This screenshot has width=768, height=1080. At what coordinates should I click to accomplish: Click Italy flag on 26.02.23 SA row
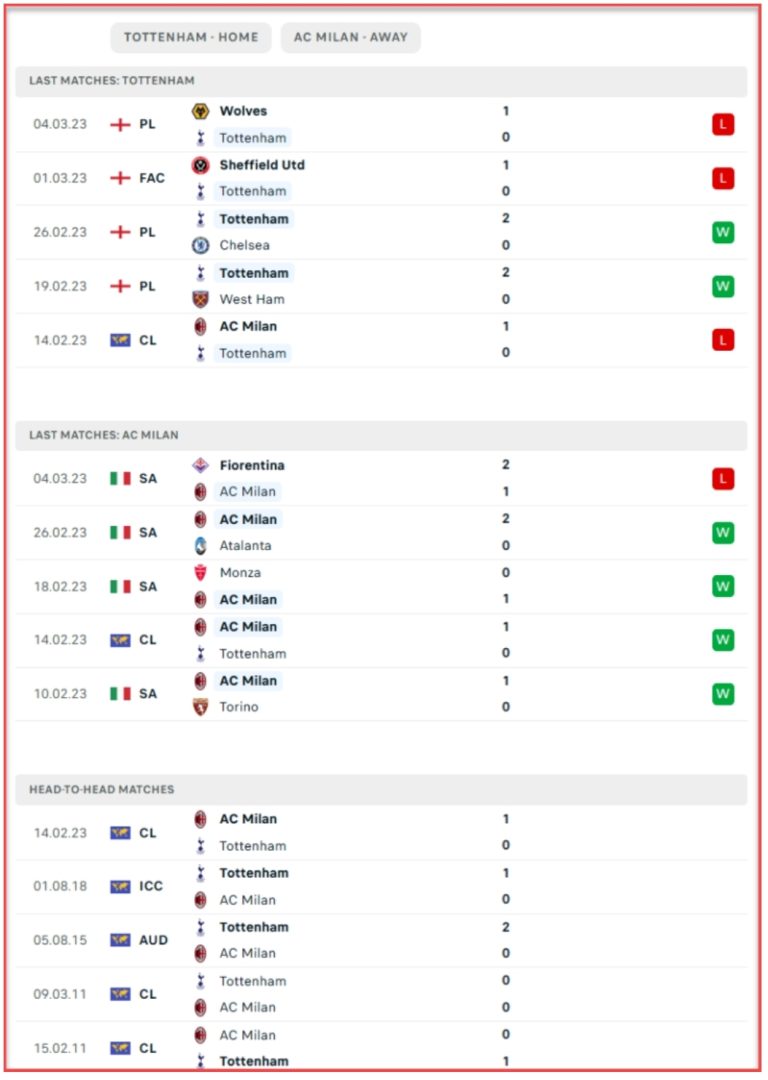(x=120, y=533)
